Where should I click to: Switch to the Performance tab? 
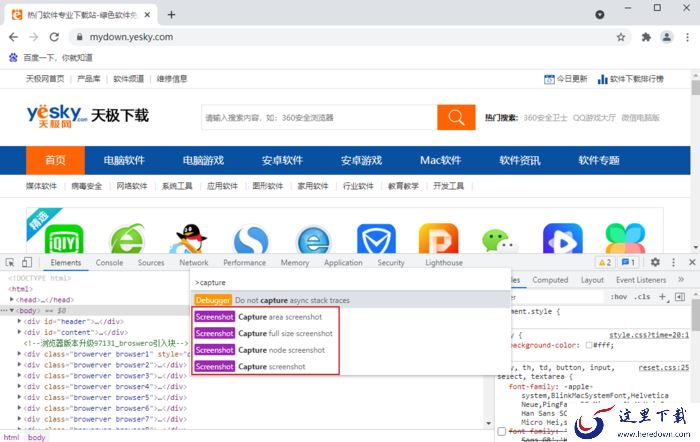click(x=244, y=263)
